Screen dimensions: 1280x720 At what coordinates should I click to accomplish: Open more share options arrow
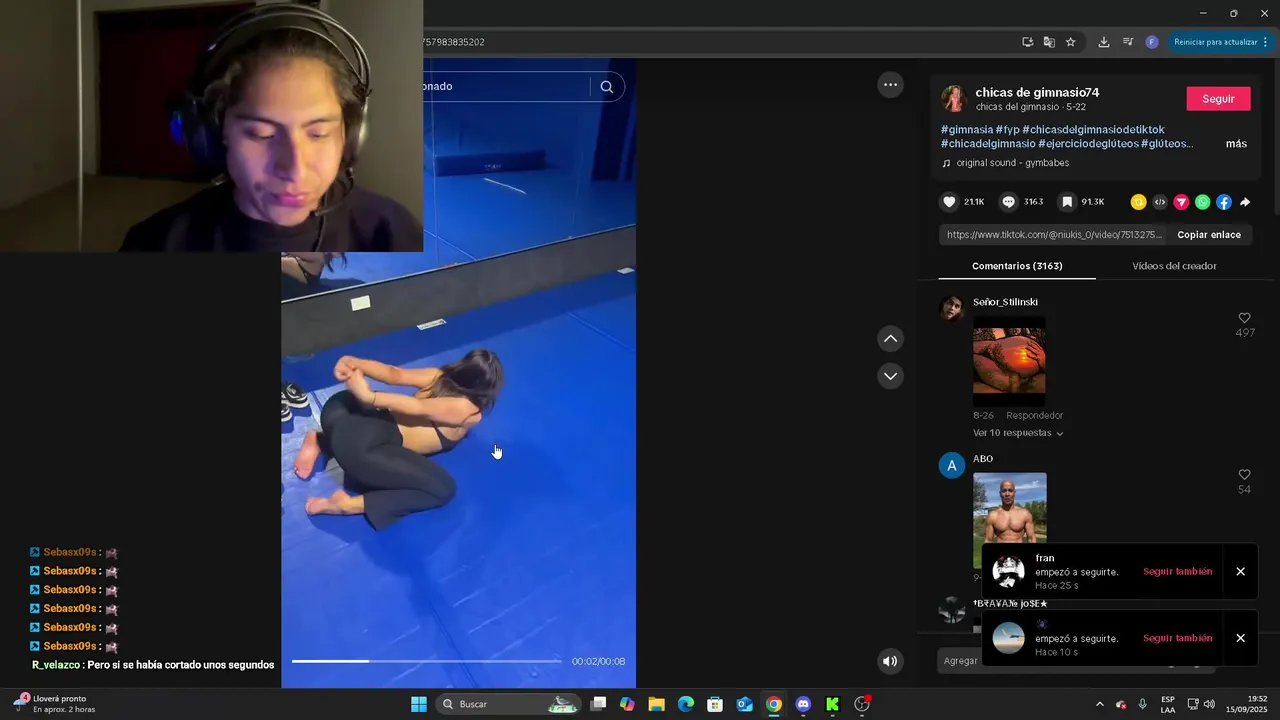1245,202
